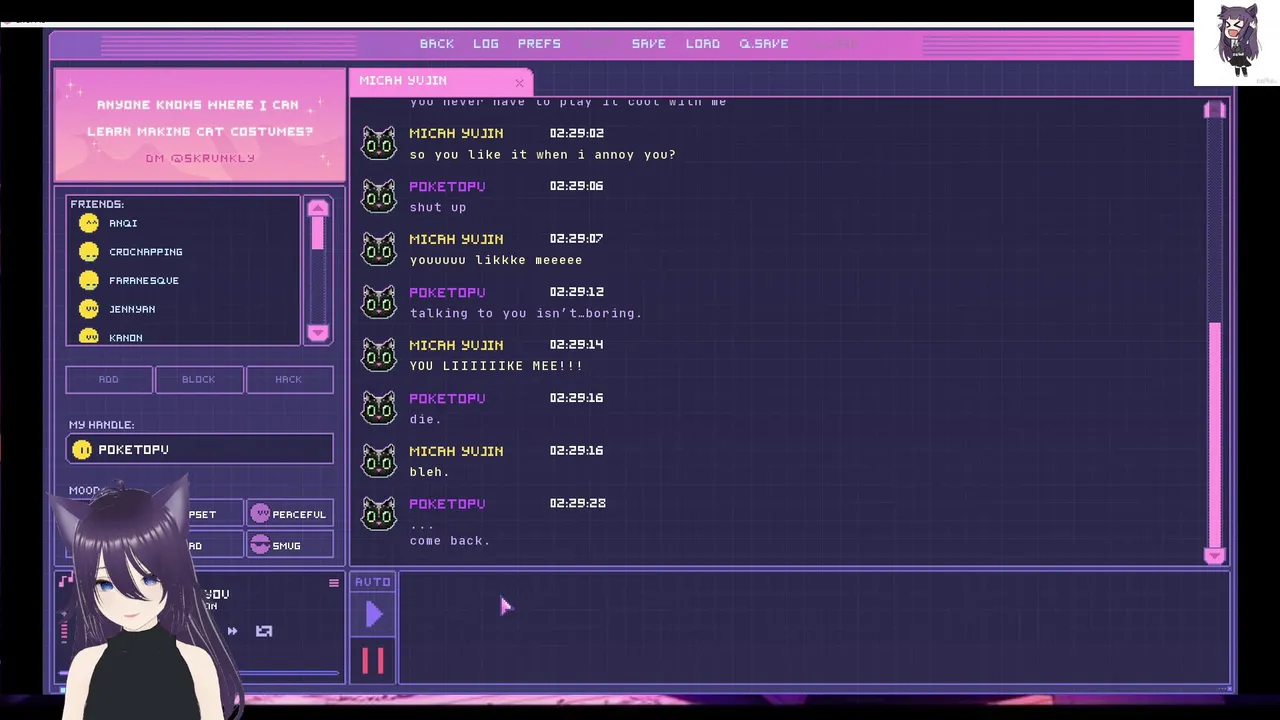Select the SMUG mood
Screen dimensions: 1280x720
click(x=288, y=545)
